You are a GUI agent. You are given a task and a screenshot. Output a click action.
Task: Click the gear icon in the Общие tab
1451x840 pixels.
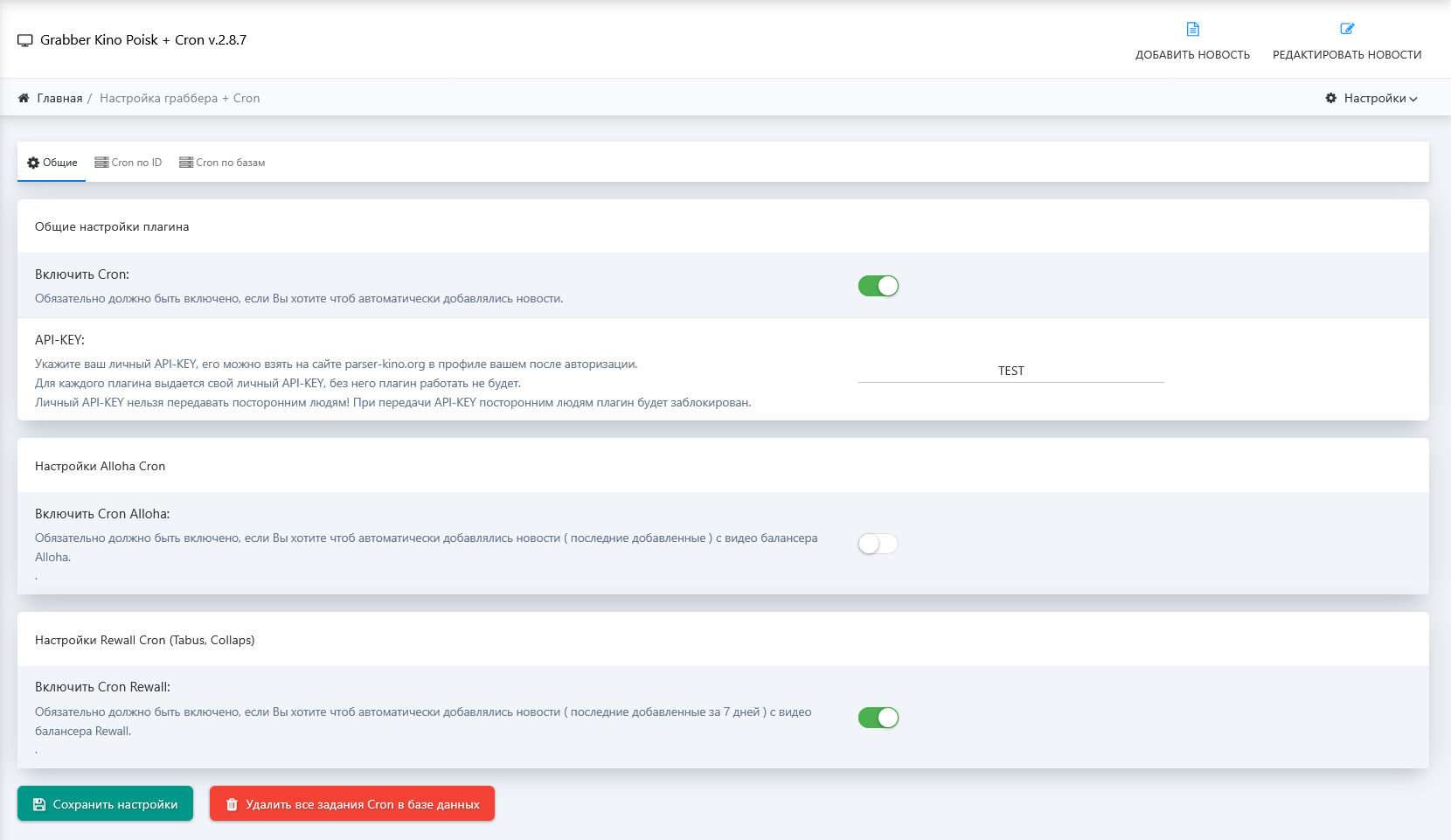[33, 163]
